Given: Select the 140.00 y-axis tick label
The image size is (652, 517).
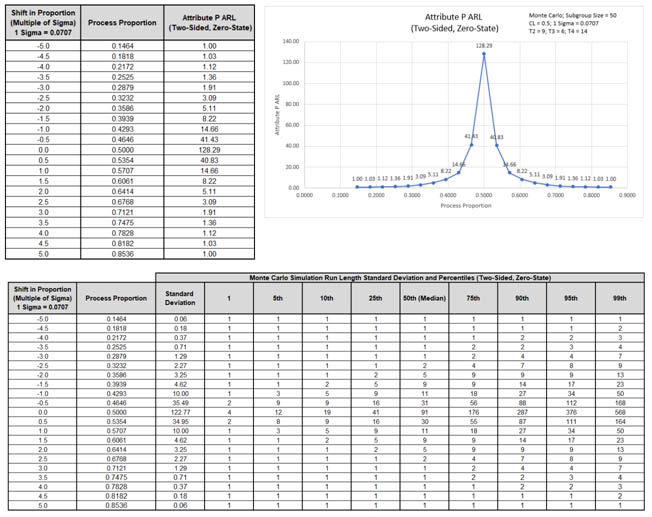Looking at the screenshot, I should coord(292,41).
